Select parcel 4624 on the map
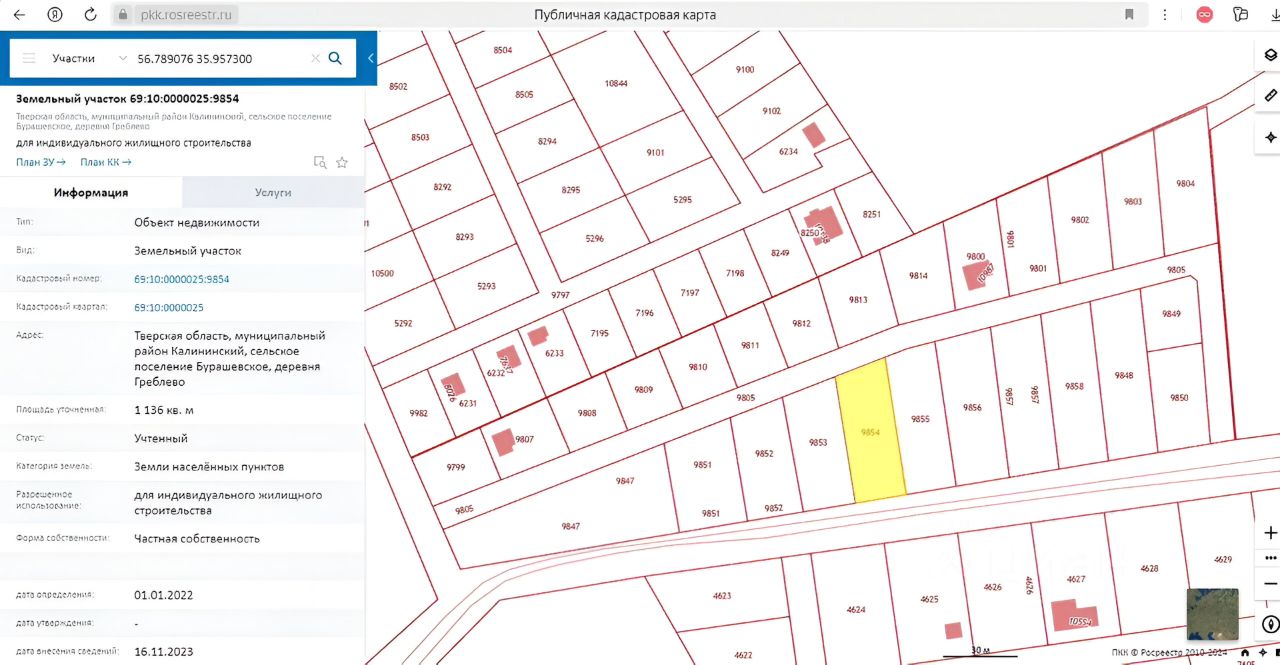The width and height of the screenshot is (1280, 665). (x=855, y=609)
